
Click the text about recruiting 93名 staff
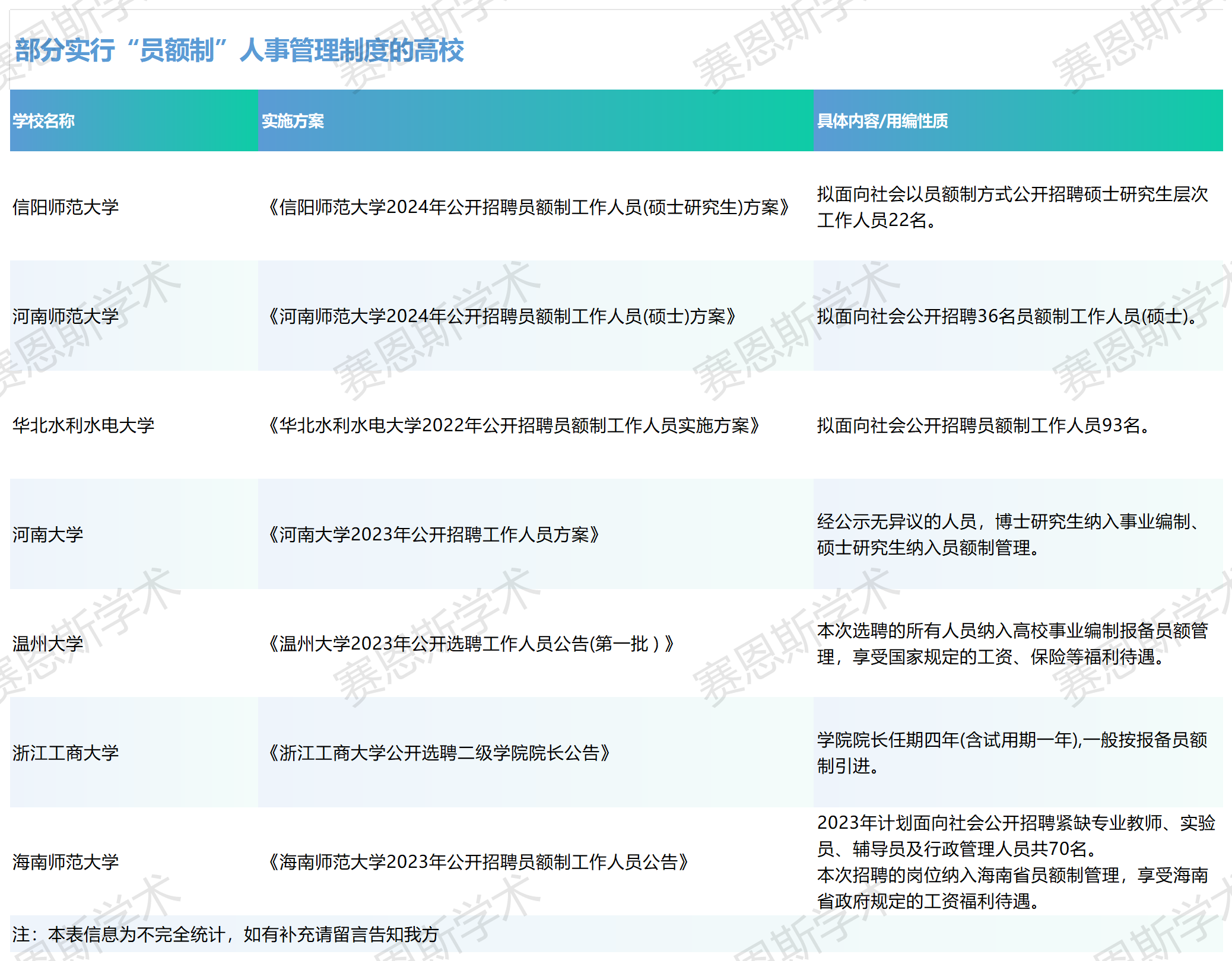pos(986,425)
